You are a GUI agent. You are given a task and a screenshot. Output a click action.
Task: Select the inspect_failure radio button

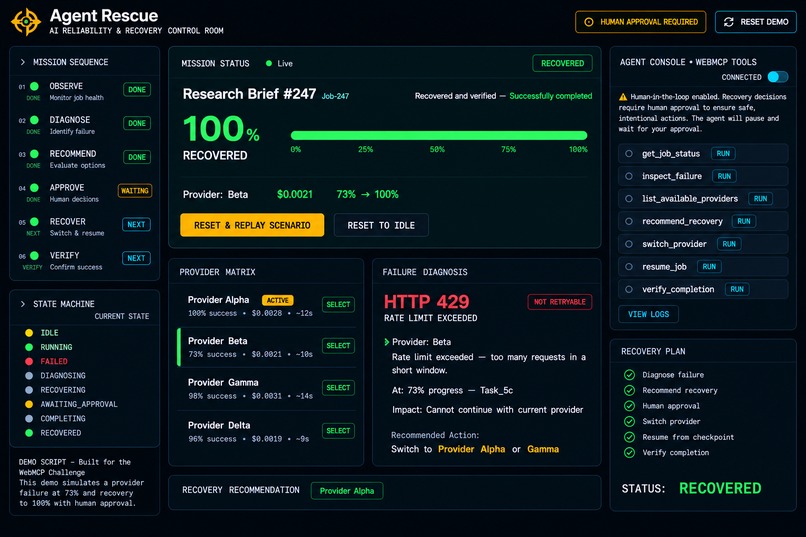click(x=629, y=176)
